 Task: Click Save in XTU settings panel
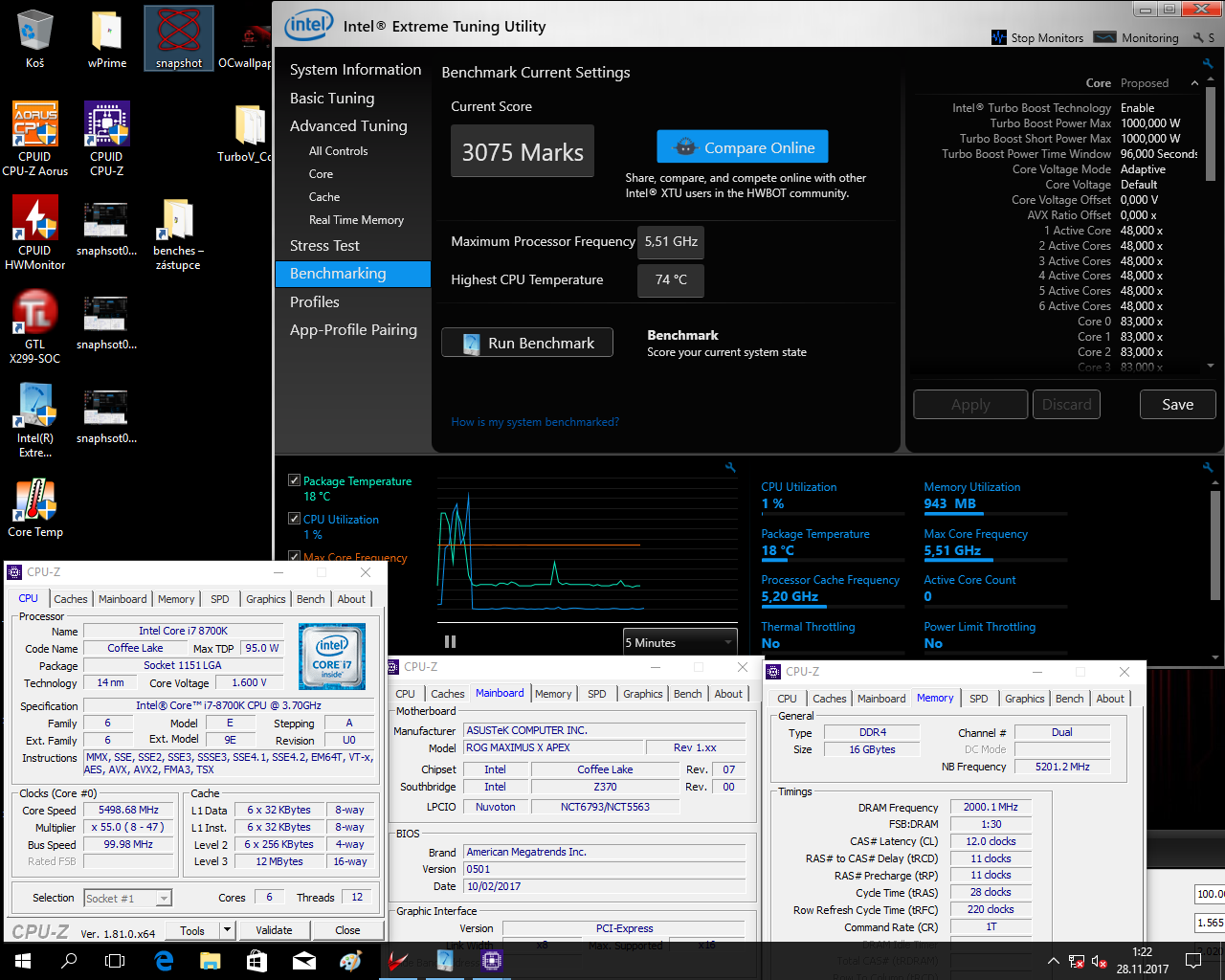(1178, 404)
